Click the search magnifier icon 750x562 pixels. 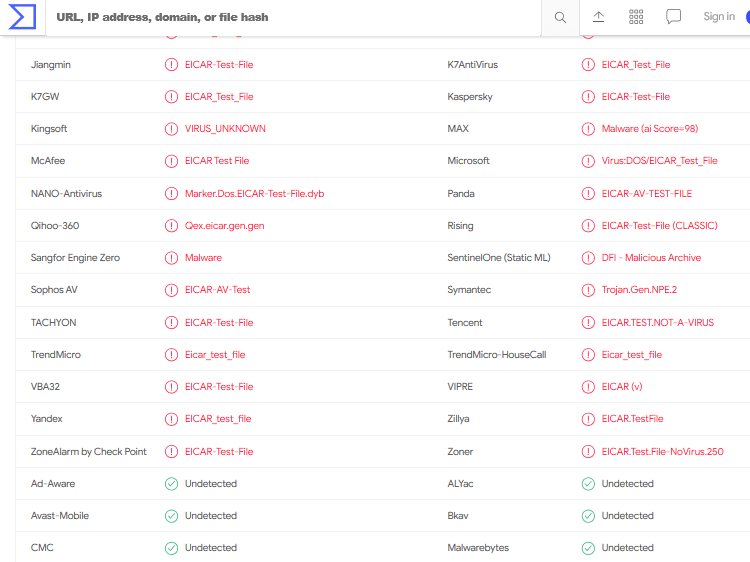pyautogui.click(x=560, y=17)
